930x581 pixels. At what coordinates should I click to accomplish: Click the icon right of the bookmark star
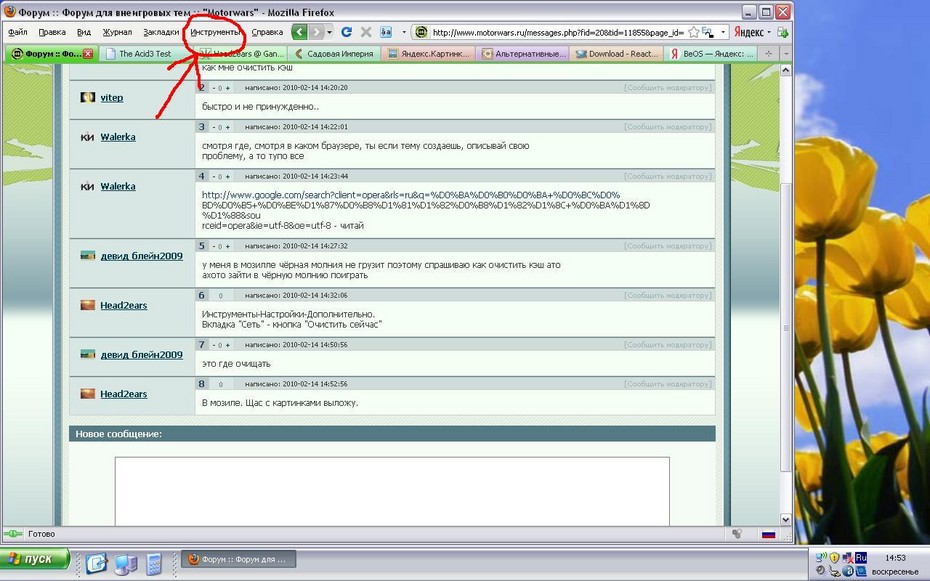click(708, 32)
